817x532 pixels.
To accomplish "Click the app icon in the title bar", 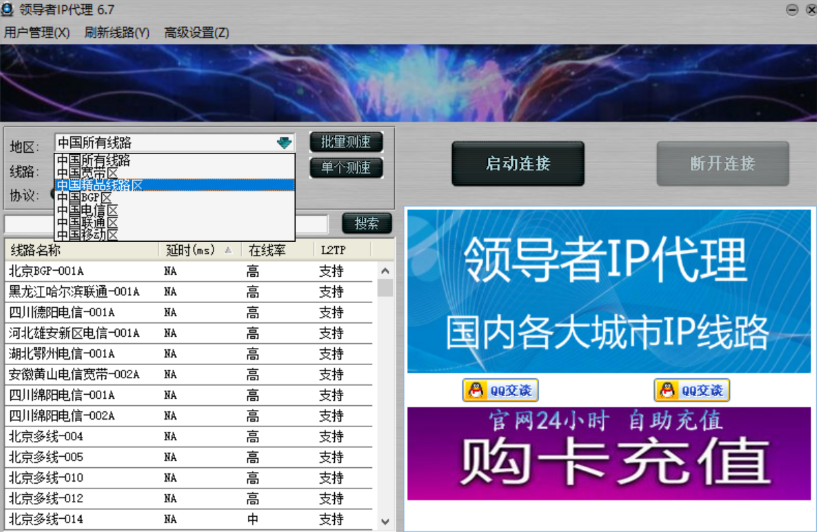I will (x=9, y=9).
